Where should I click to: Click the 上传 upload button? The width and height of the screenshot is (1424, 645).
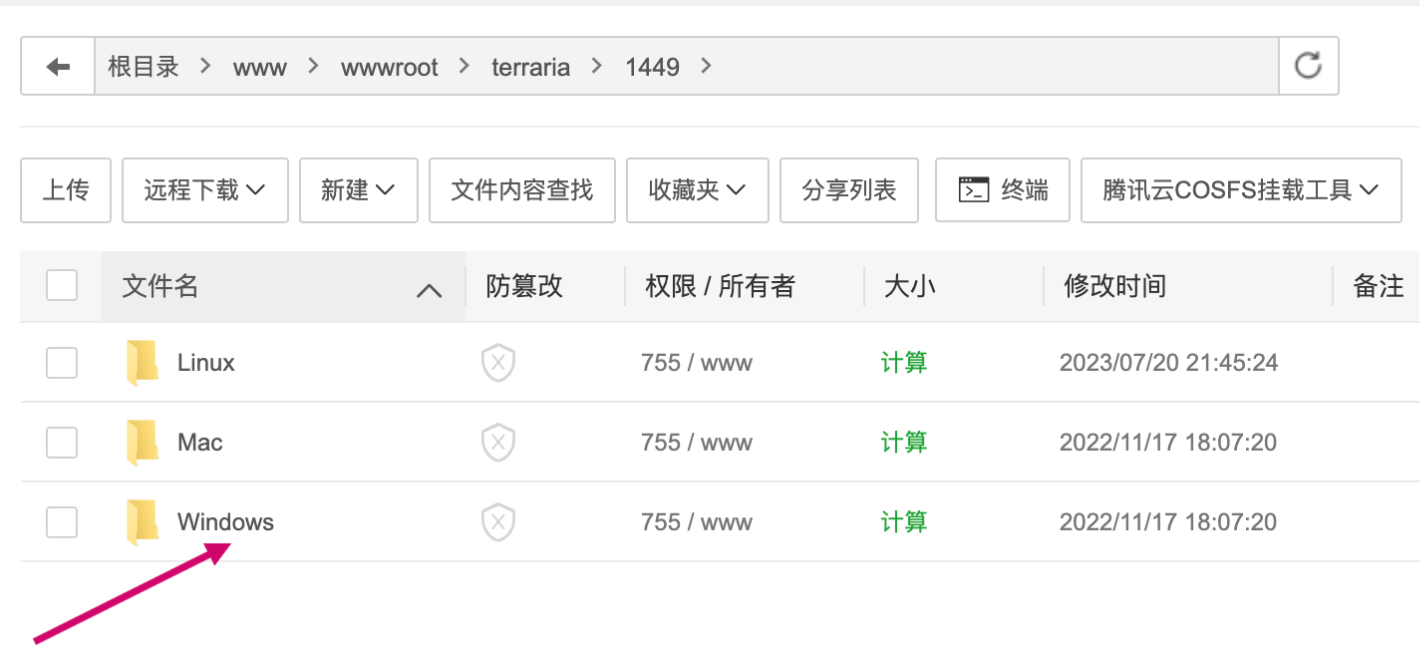coord(65,190)
